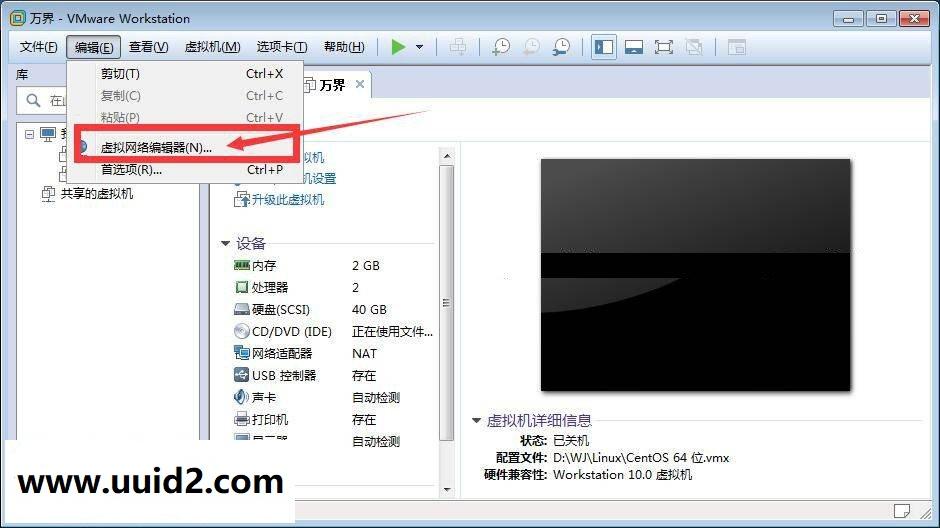The image size is (940, 528).
Task: Click the 处理器 device row label
Action: 270,287
